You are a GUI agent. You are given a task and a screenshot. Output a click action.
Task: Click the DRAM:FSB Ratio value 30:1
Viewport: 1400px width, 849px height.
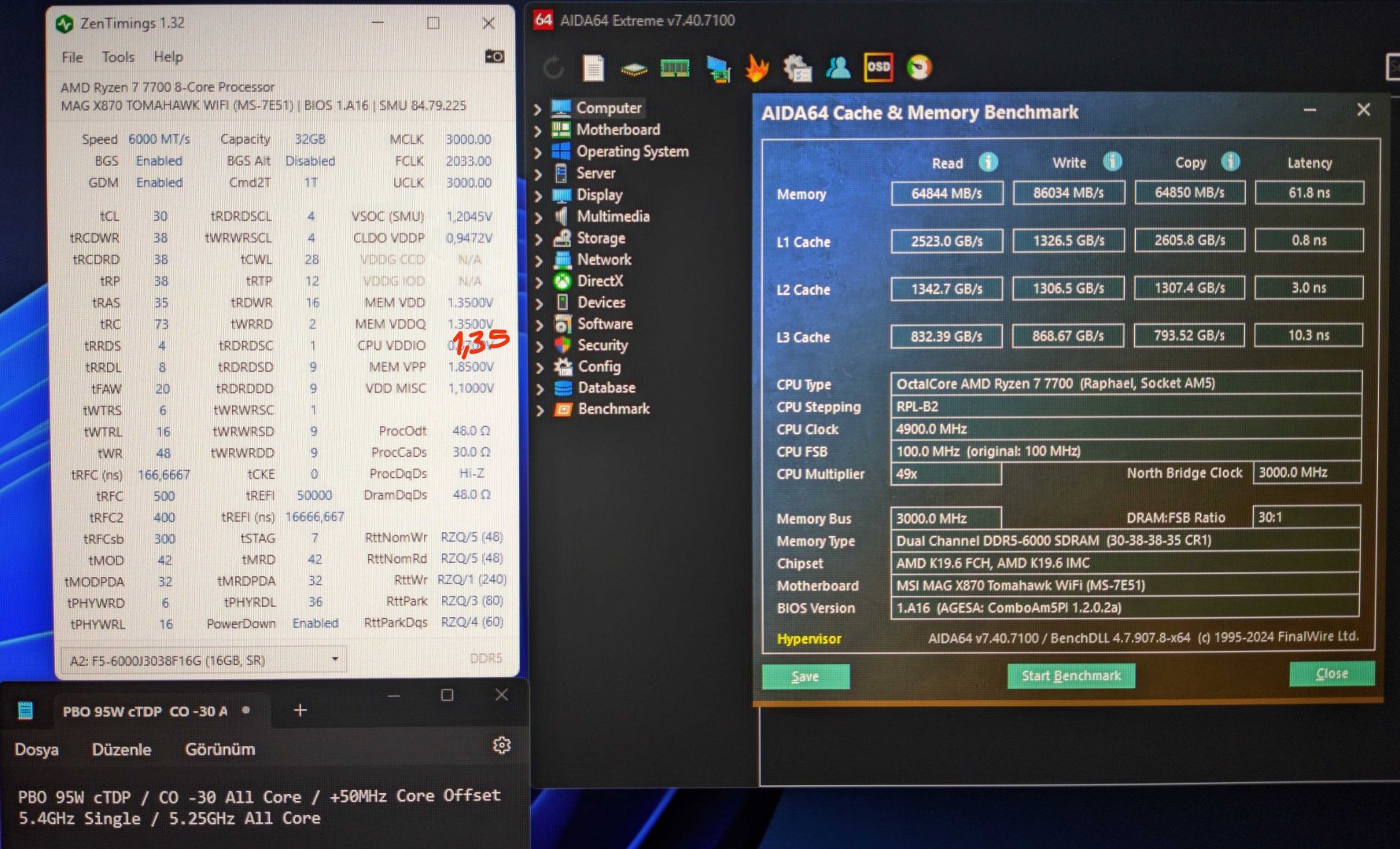pos(1306,517)
